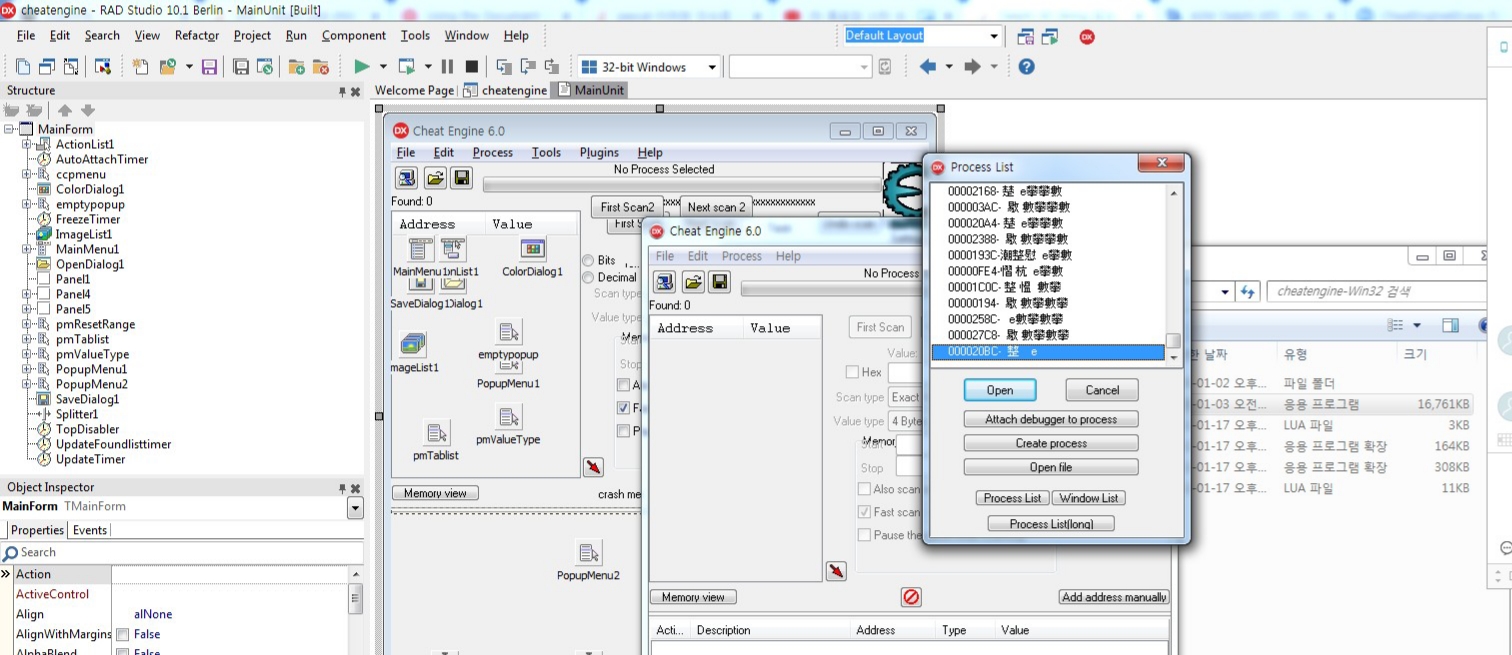This screenshot has width=1512, height=655.
Task: Click the Attach debugger to process button
Action: [x=1050, y=419]
